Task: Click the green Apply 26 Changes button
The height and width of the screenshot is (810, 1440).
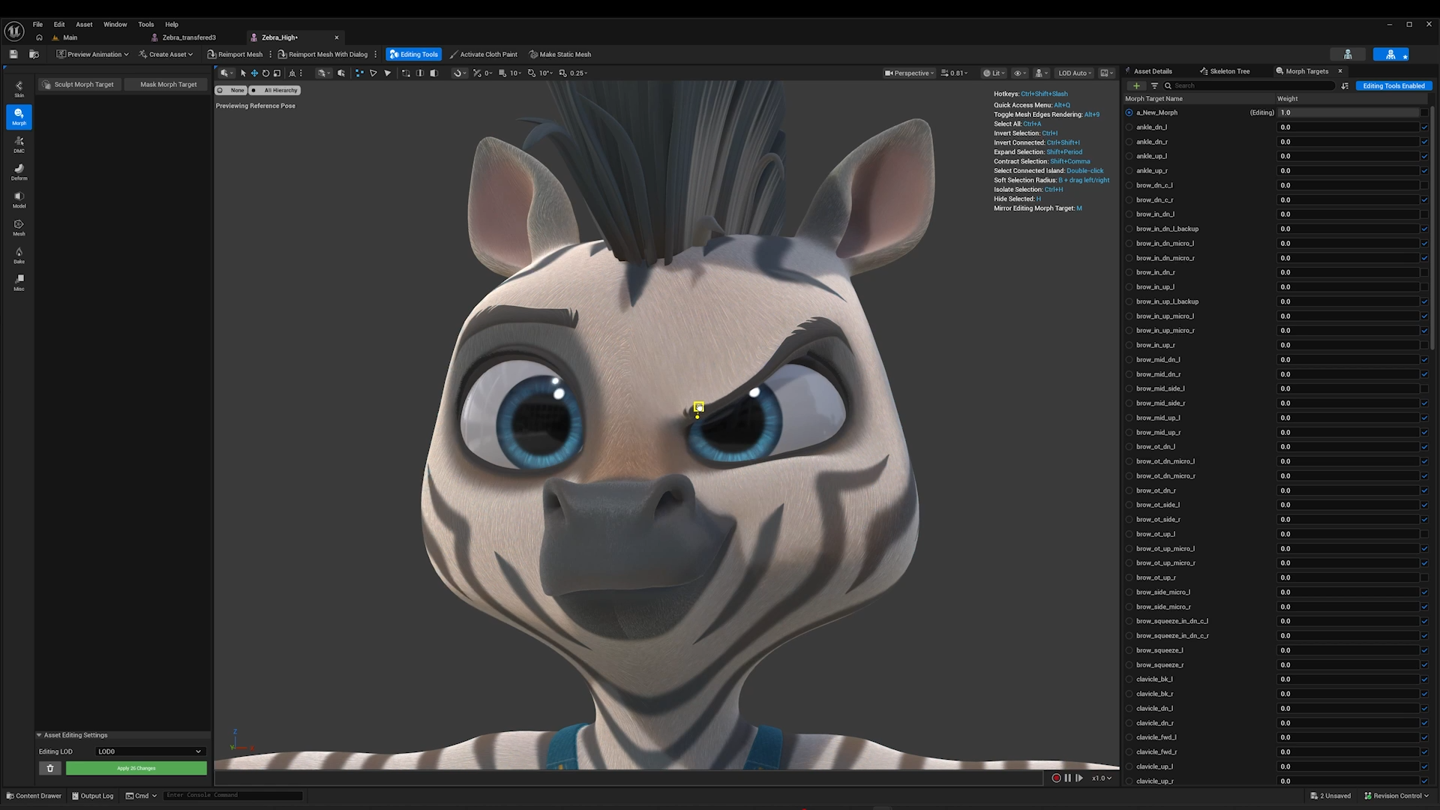Action: click(136, 768)
